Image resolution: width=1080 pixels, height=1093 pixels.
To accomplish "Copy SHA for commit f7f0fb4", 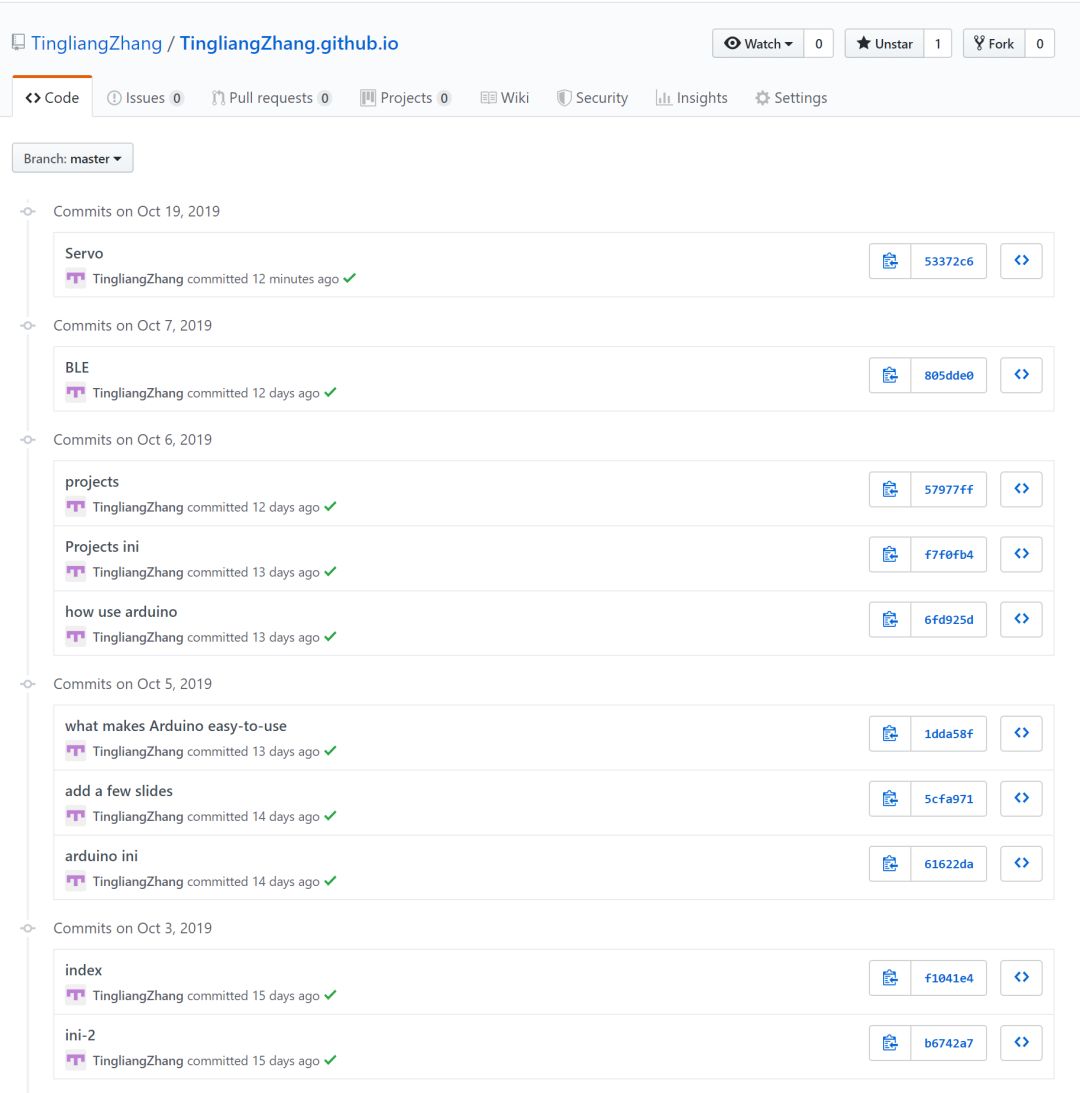I will tap(890, 554).
